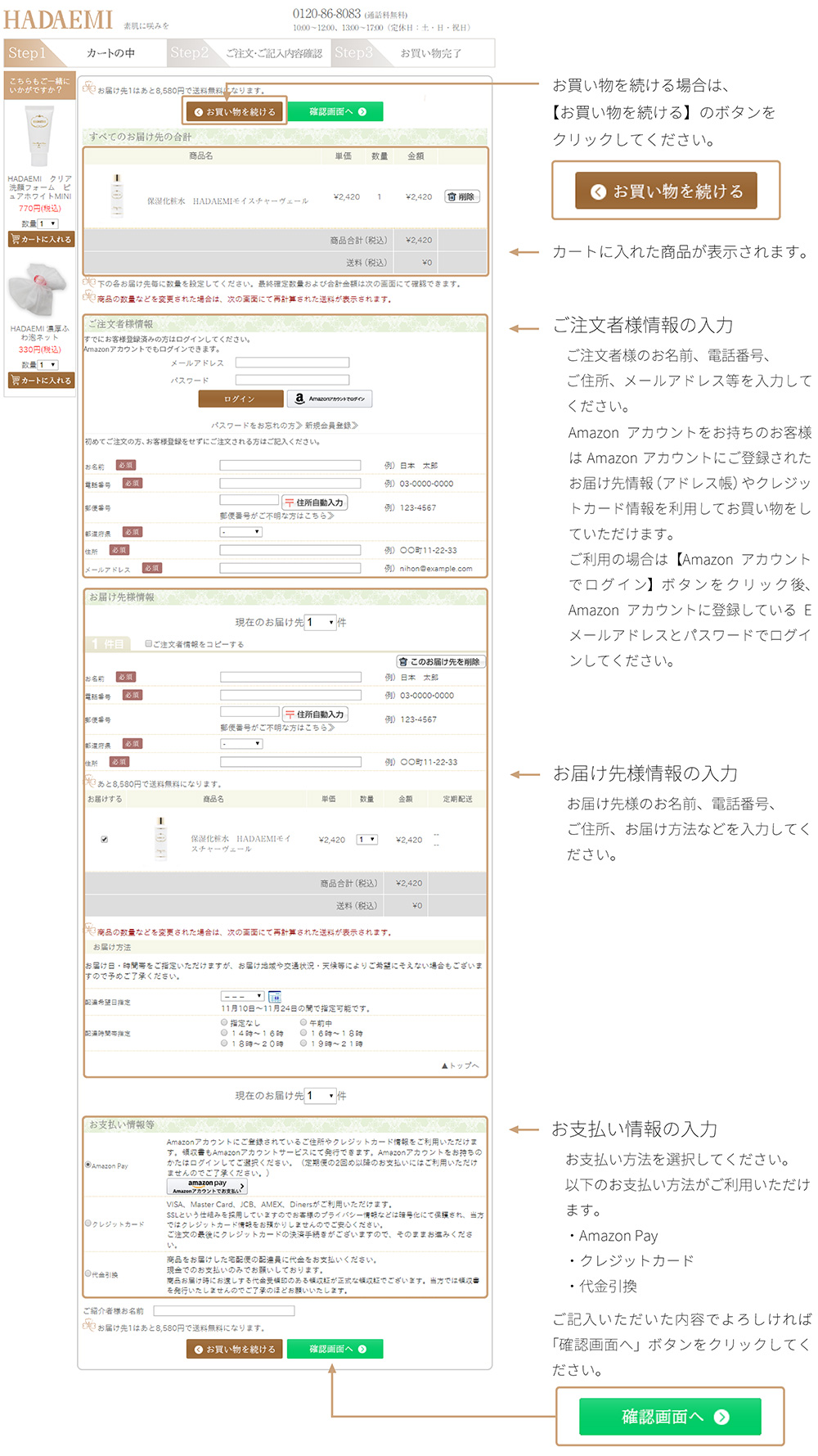Open 現在のお届け先 count dropdown above 1件目 tab
The image size is (818, 1456).
[321, 622]
